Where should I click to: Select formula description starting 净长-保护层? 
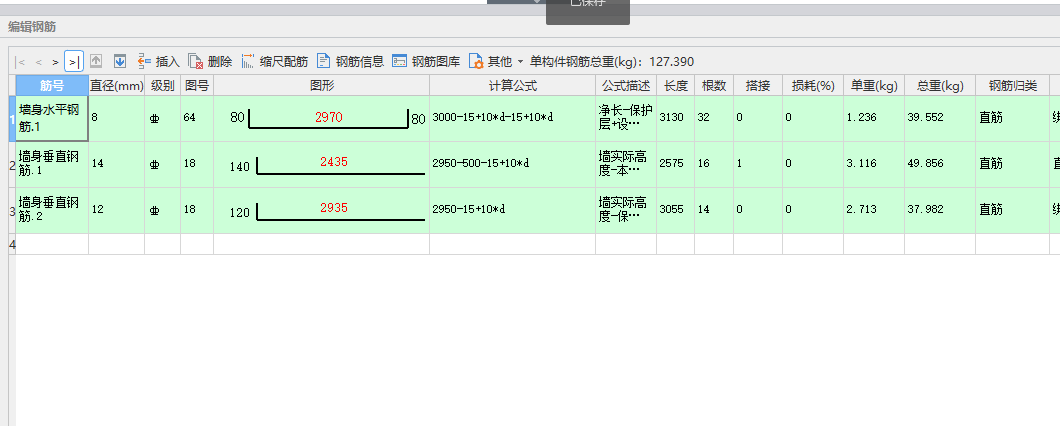pyautogui.click(x=626, y=118)
